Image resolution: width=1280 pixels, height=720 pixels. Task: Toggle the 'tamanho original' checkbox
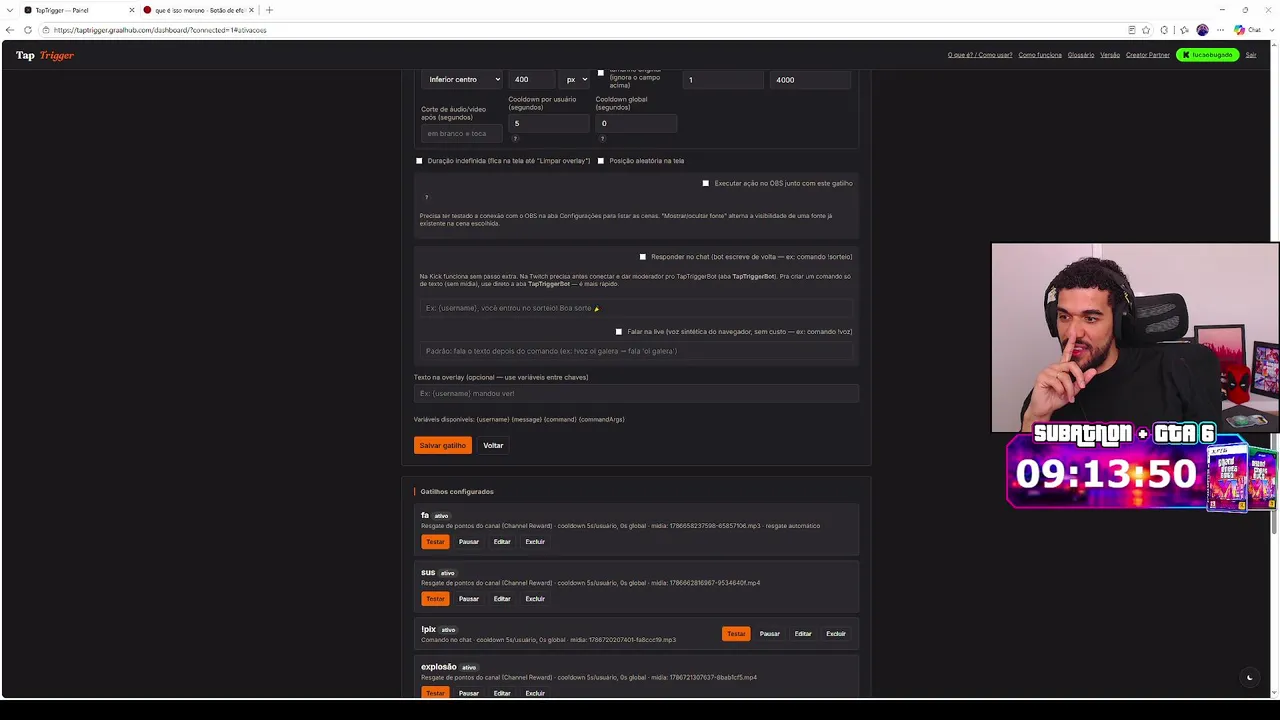tap(601, 73)
